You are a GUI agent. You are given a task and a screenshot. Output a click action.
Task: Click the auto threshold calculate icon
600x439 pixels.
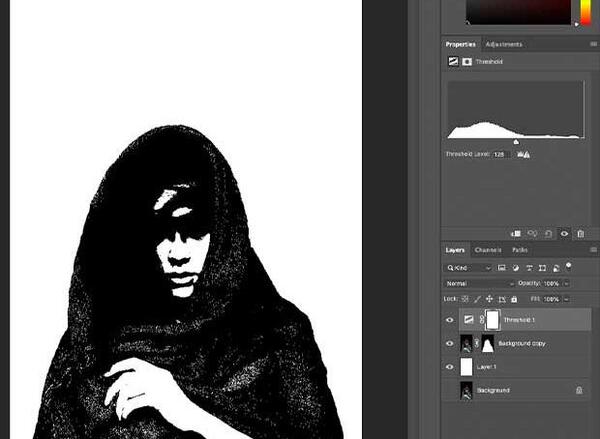click(x=523, y=154)
